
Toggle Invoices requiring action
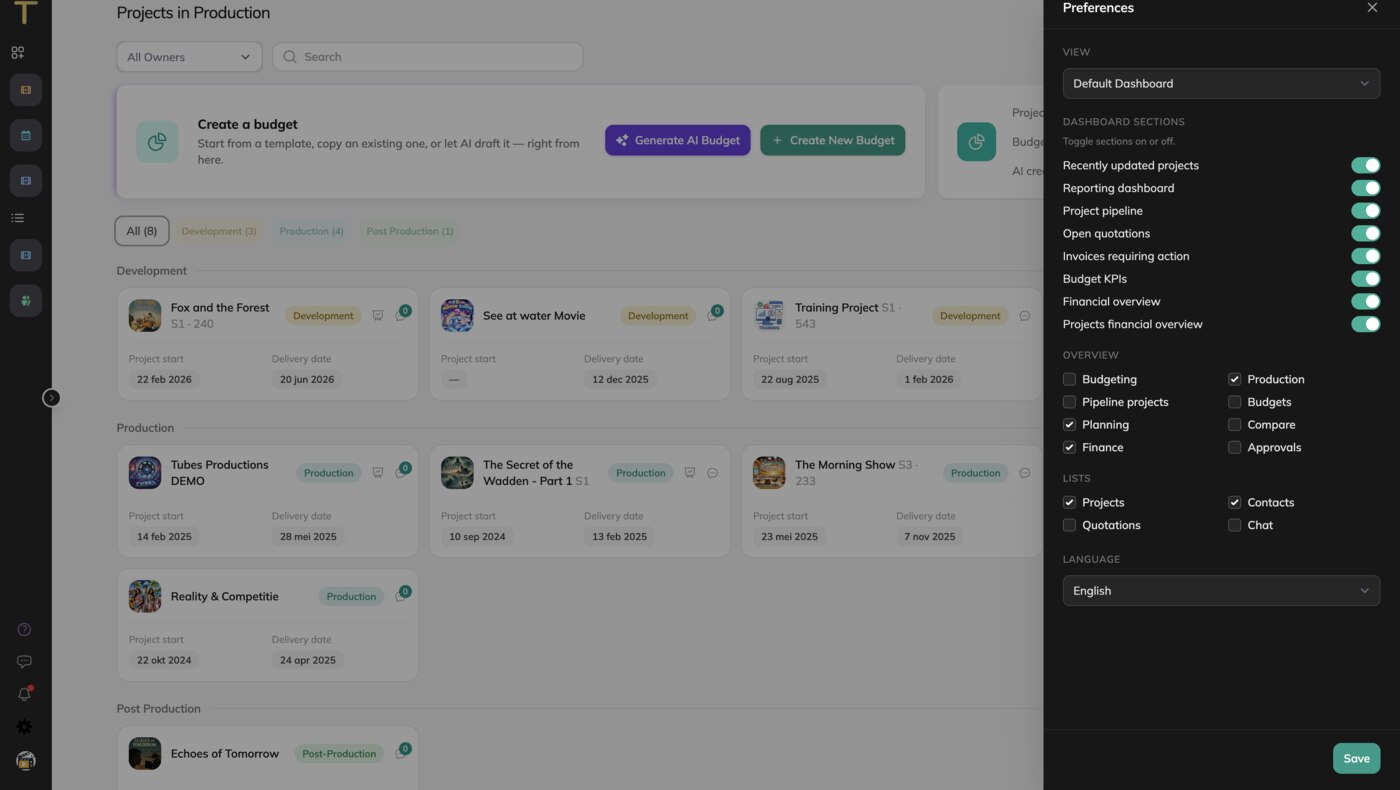pyautogui.click(x=1365, y=256)
